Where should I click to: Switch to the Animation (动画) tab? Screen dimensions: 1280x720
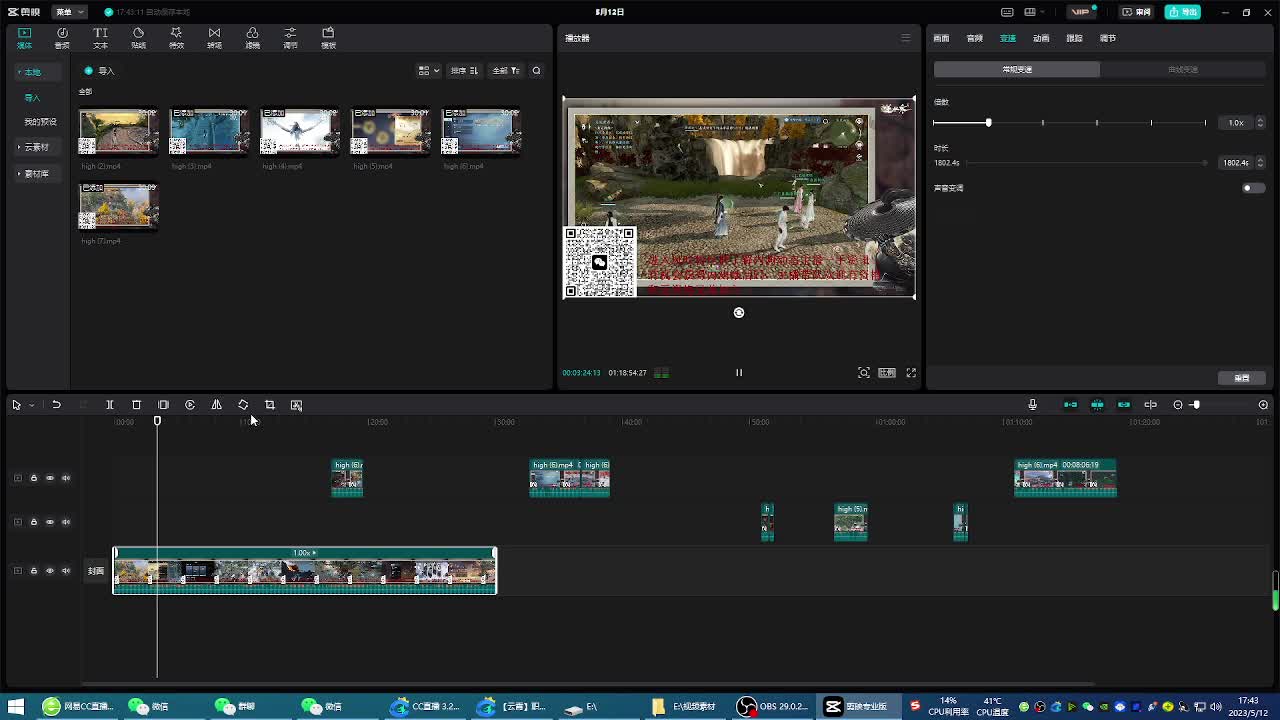point(1041,38)
